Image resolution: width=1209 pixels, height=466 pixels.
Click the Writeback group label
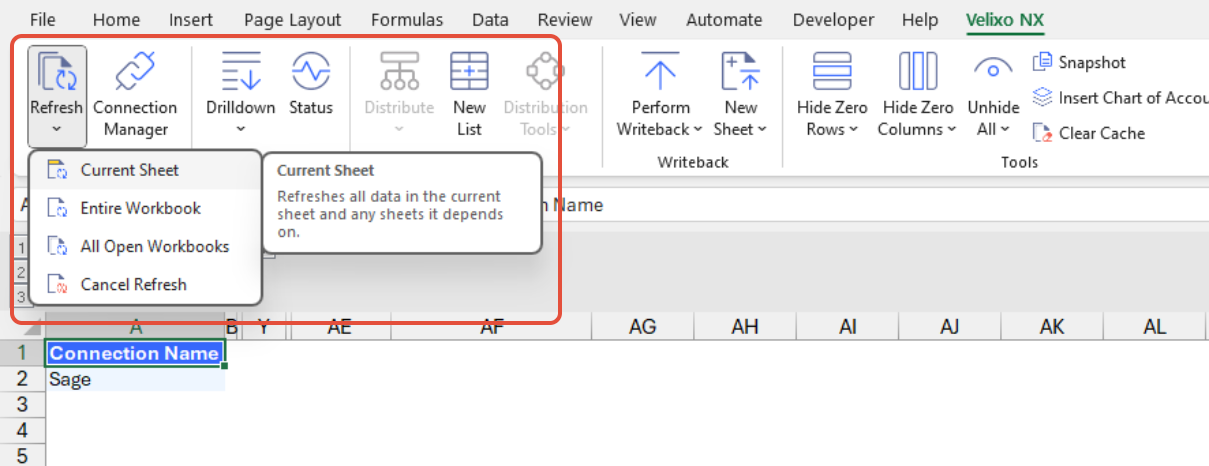[x=693, y=162]
